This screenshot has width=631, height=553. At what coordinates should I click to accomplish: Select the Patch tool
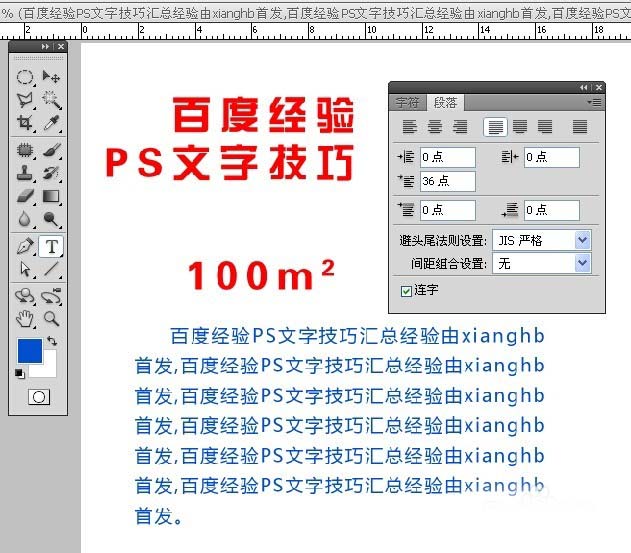tap(25, 150)
